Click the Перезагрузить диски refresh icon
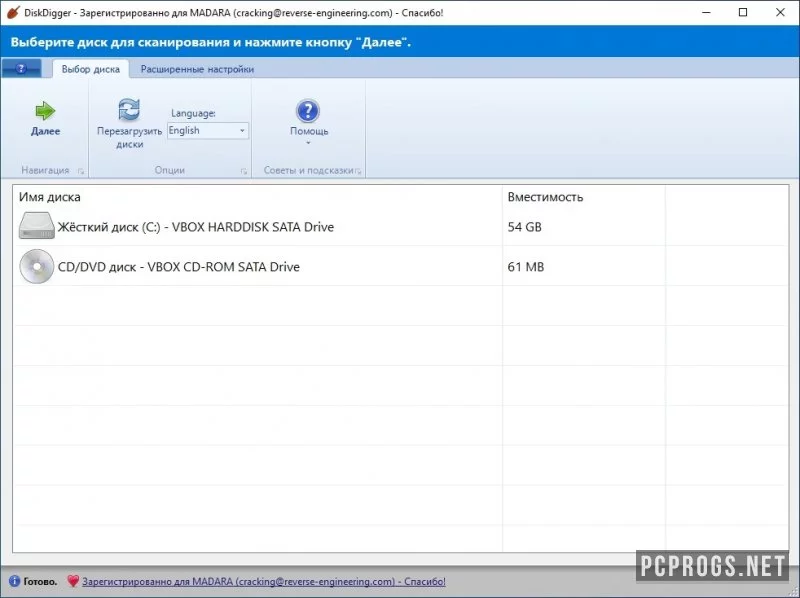This screenshot has width=800, height=598. click(129, 110)
